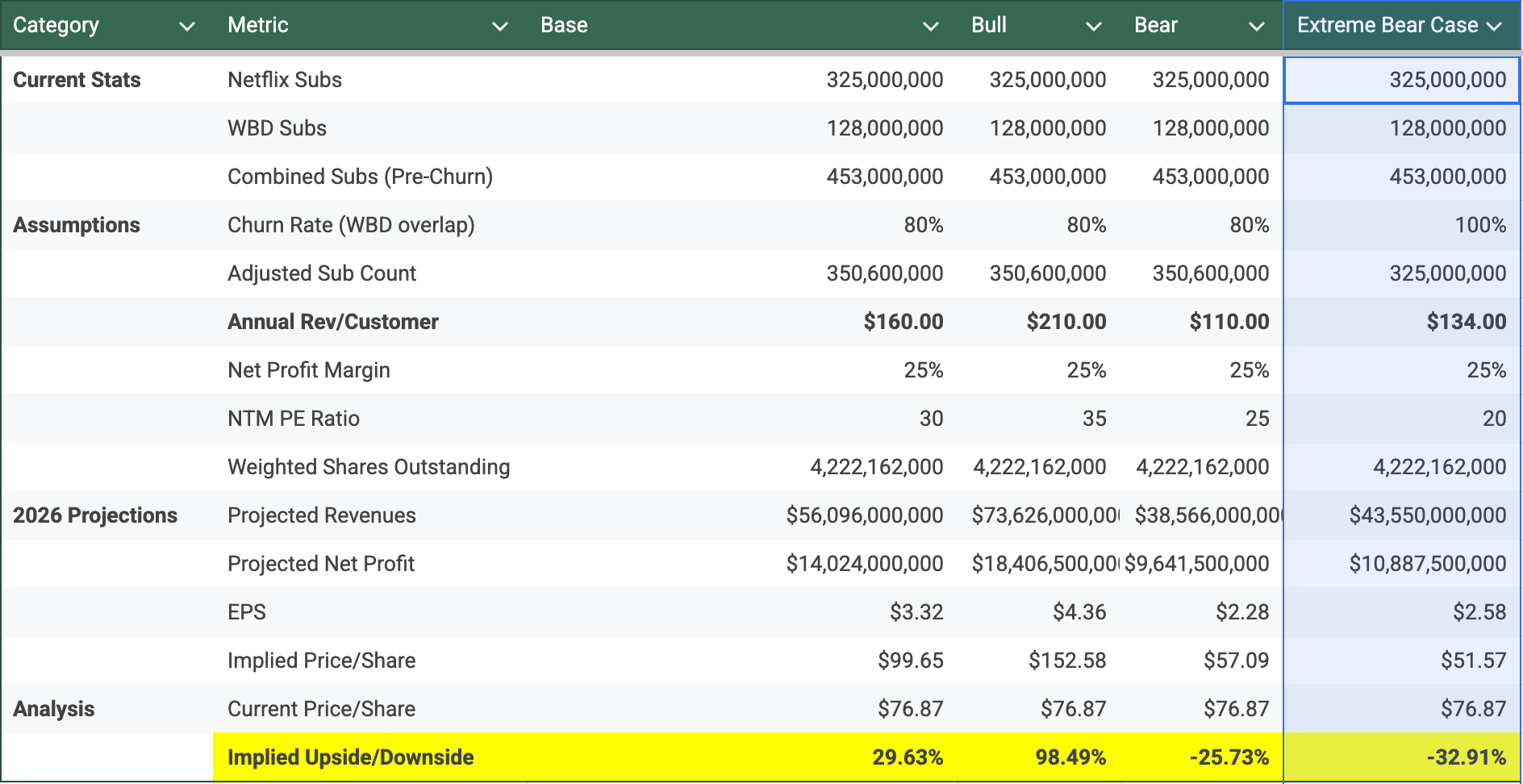Viewport: 1523px width, 784px height.
Task: Select the Current Stats category cell
Action: [108, 80]
